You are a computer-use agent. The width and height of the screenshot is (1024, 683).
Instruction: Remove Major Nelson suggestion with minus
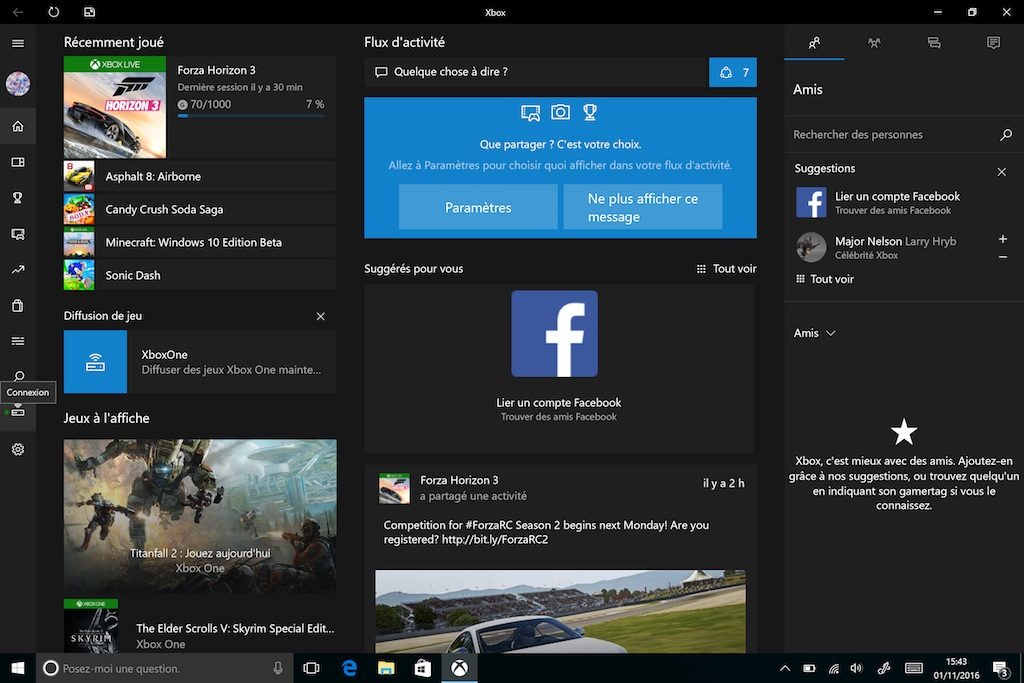(x=1002, y=257)
